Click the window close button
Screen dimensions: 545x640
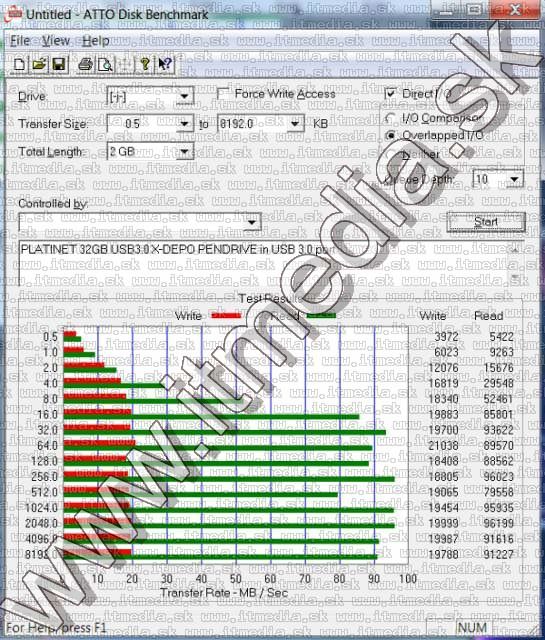pos(515,9)
